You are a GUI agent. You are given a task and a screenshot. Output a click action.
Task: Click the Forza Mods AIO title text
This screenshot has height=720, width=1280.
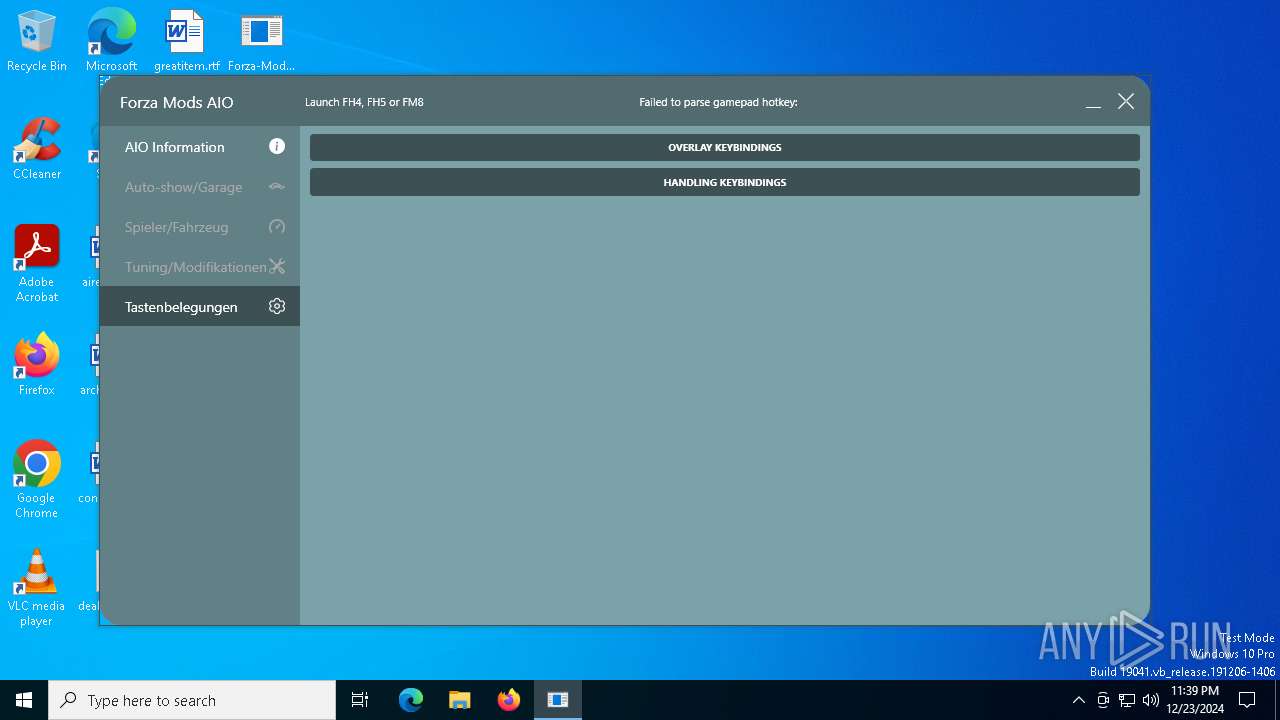(177, 102)
